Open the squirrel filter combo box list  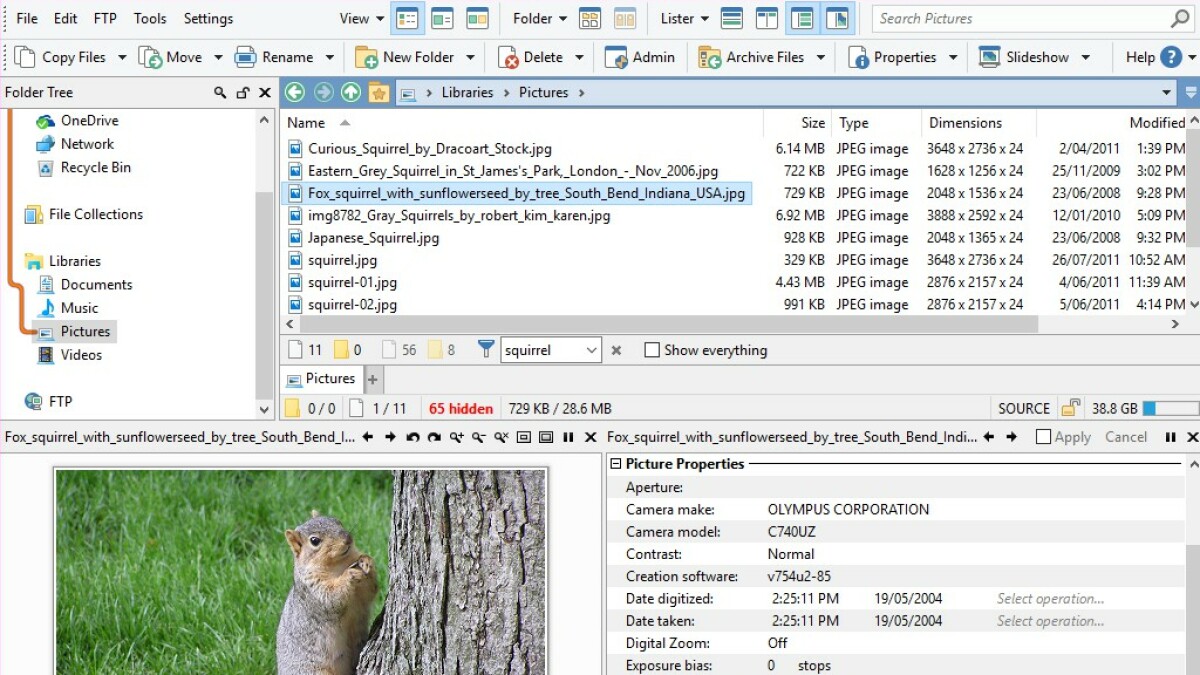591,350
